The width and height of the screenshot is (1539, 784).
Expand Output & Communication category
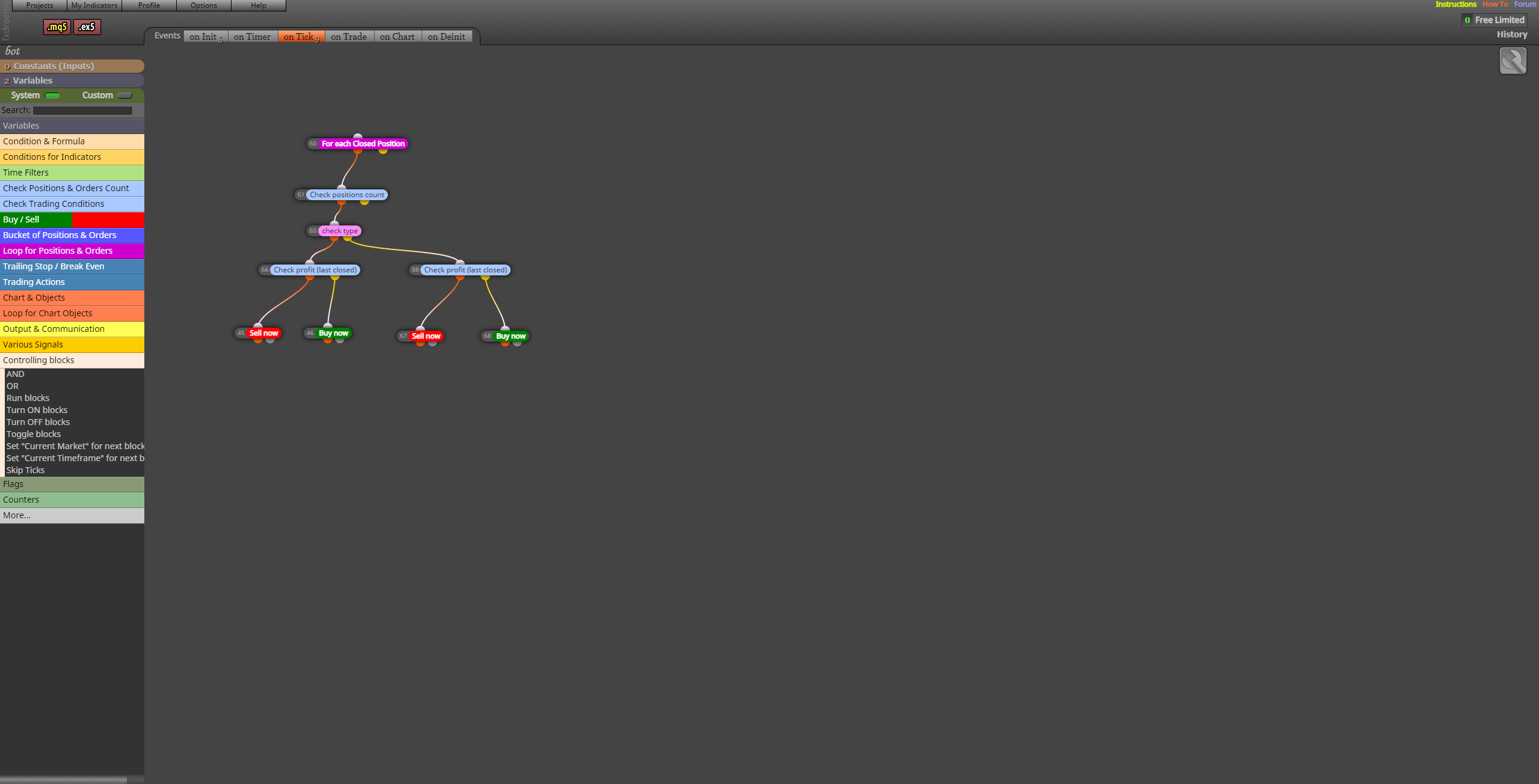[x=72, y=329]
